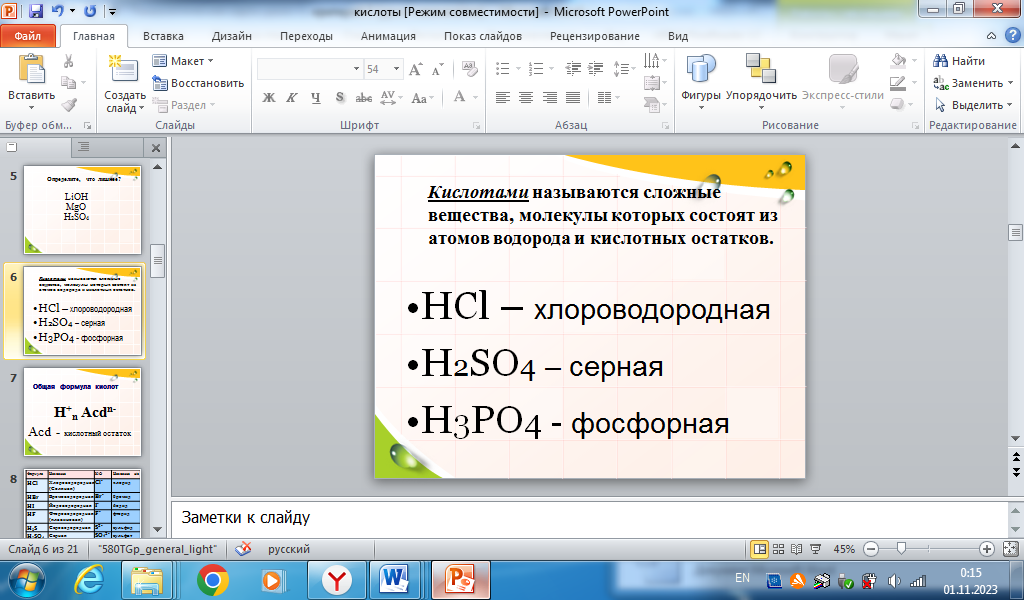This screenshot has height=600, width=1024.
Task: Open Google Chrome from the taskbar
Action: tap(212, 580)
